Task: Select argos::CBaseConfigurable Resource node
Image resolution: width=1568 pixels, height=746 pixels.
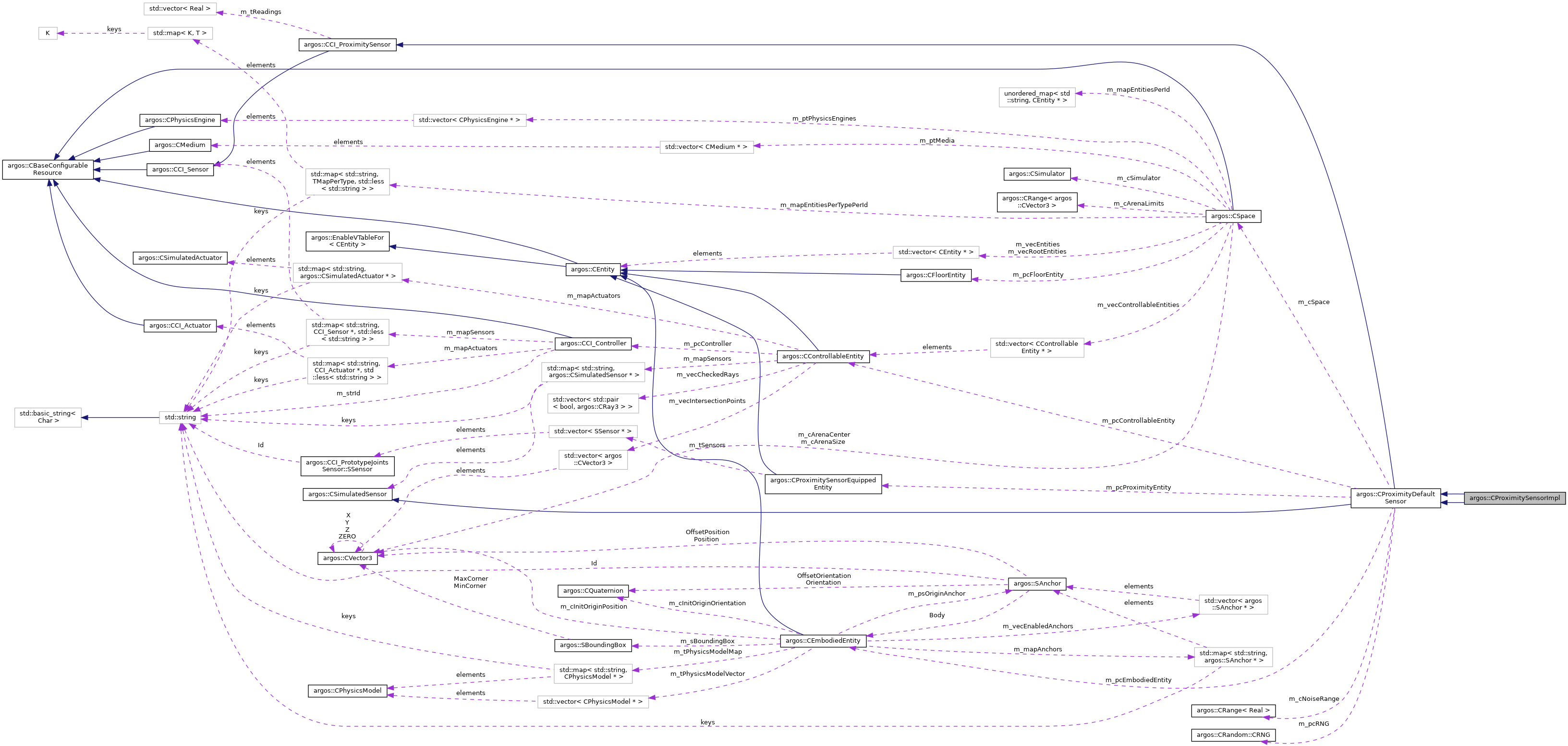Action: click(x=48, y=169)
